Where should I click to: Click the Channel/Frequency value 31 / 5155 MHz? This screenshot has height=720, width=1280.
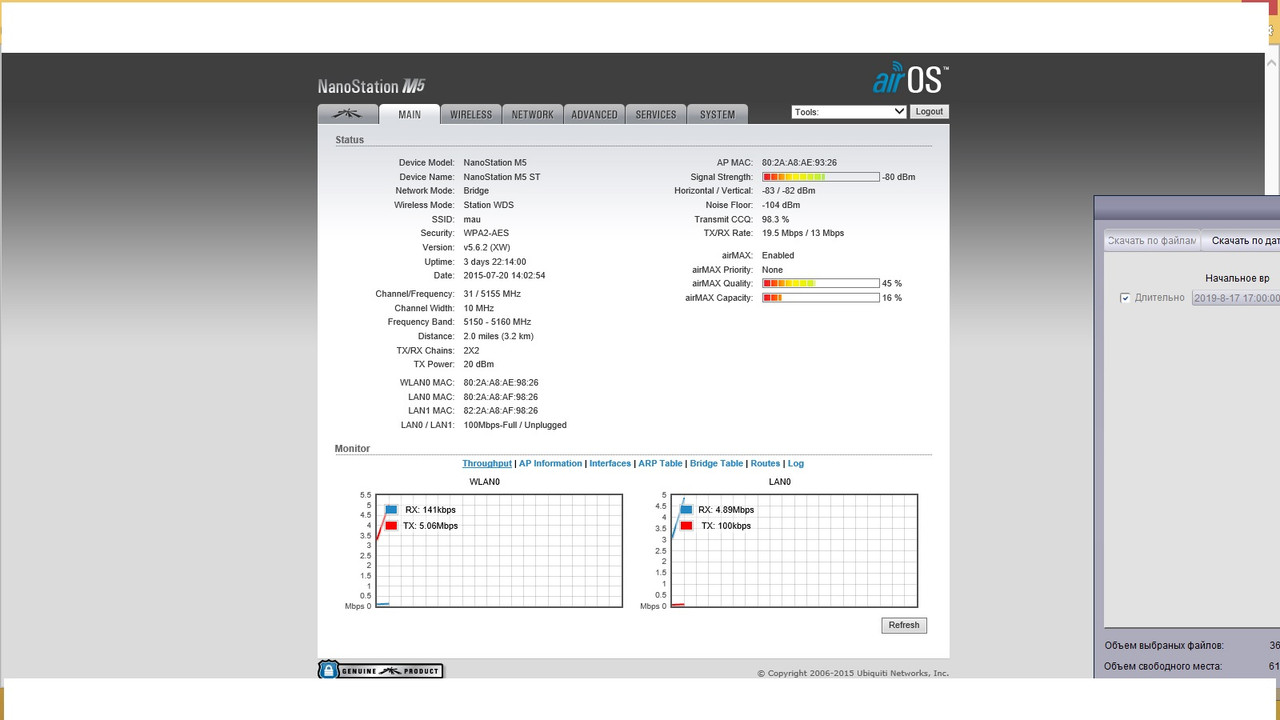tap(492, 294)
